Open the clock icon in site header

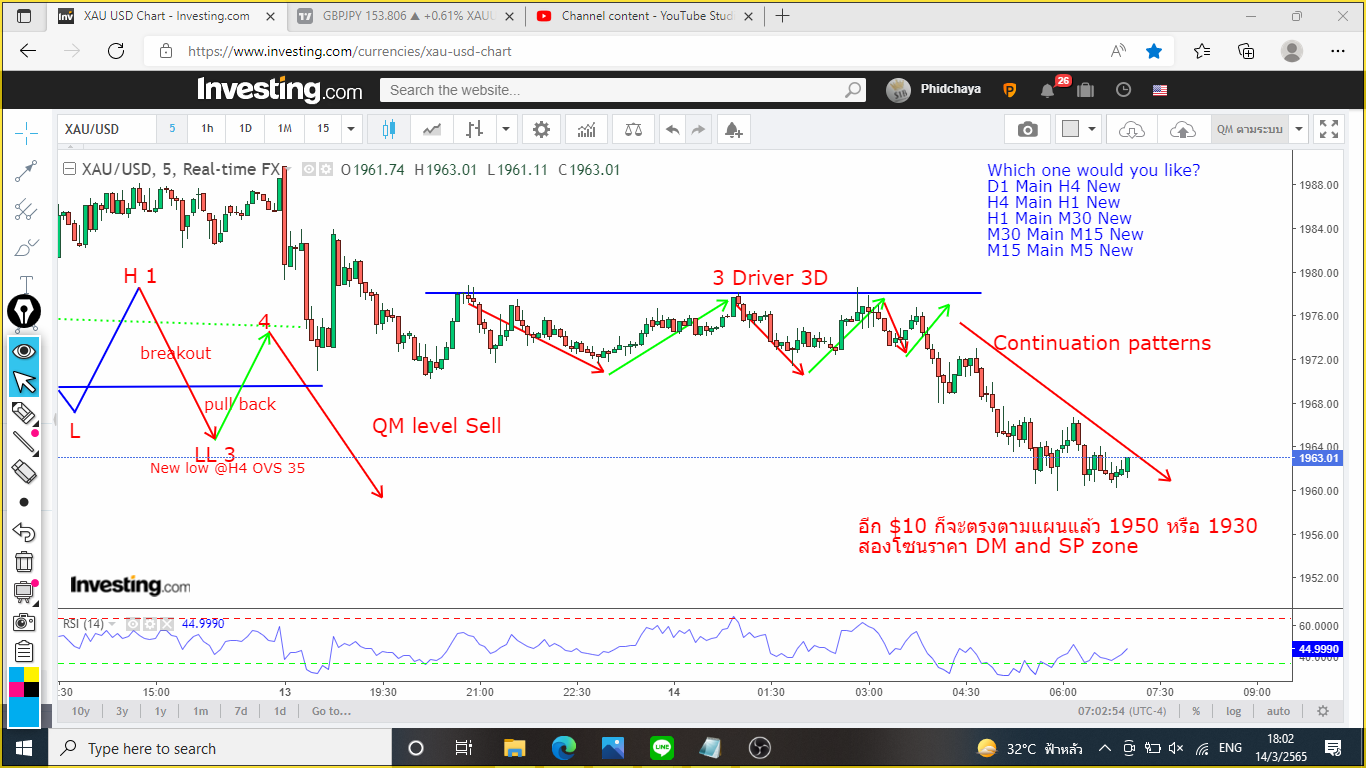tap(1123, 90)
